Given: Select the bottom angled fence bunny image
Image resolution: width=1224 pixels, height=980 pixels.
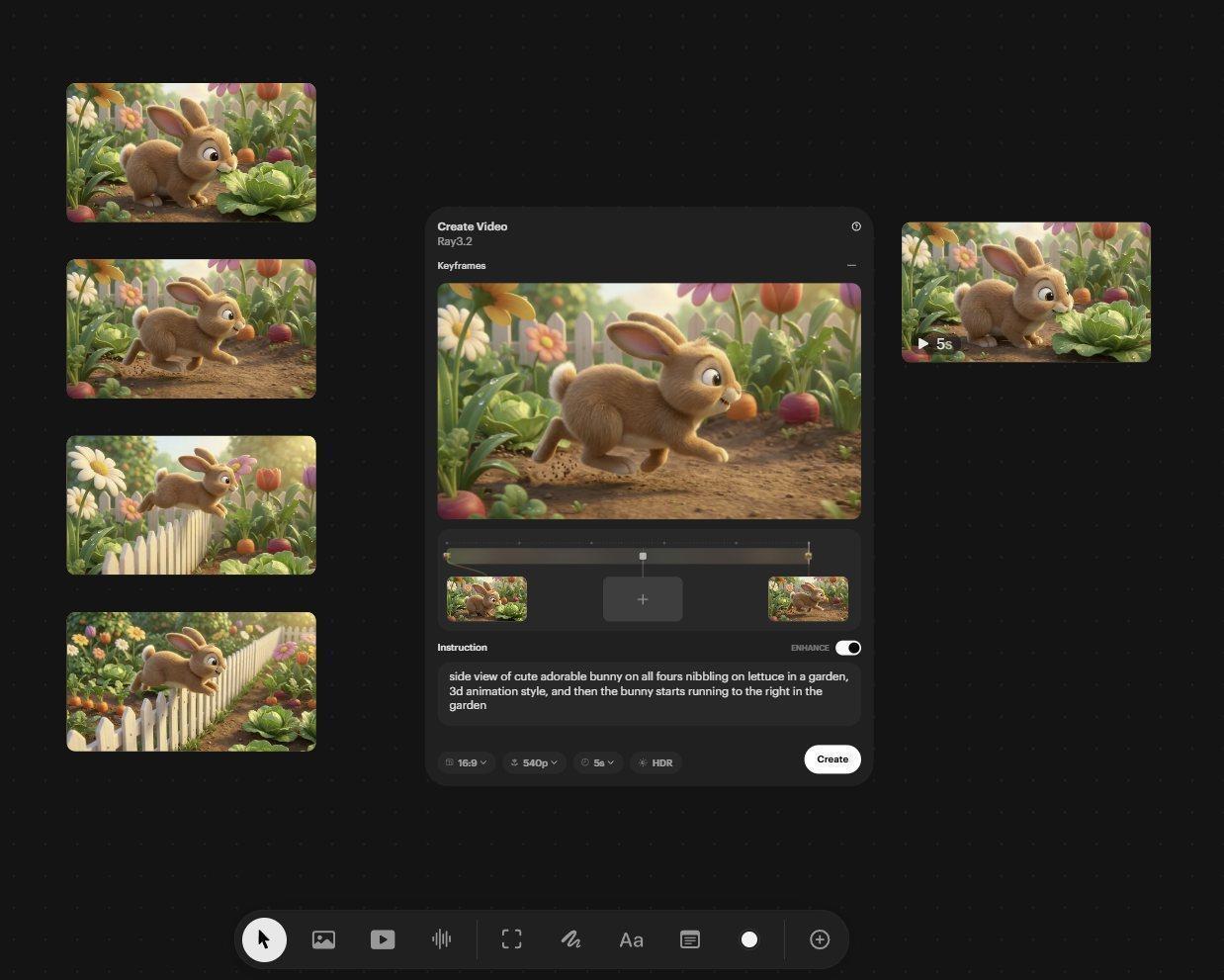Looking at the screenshot, I should [x=191, y=681].
